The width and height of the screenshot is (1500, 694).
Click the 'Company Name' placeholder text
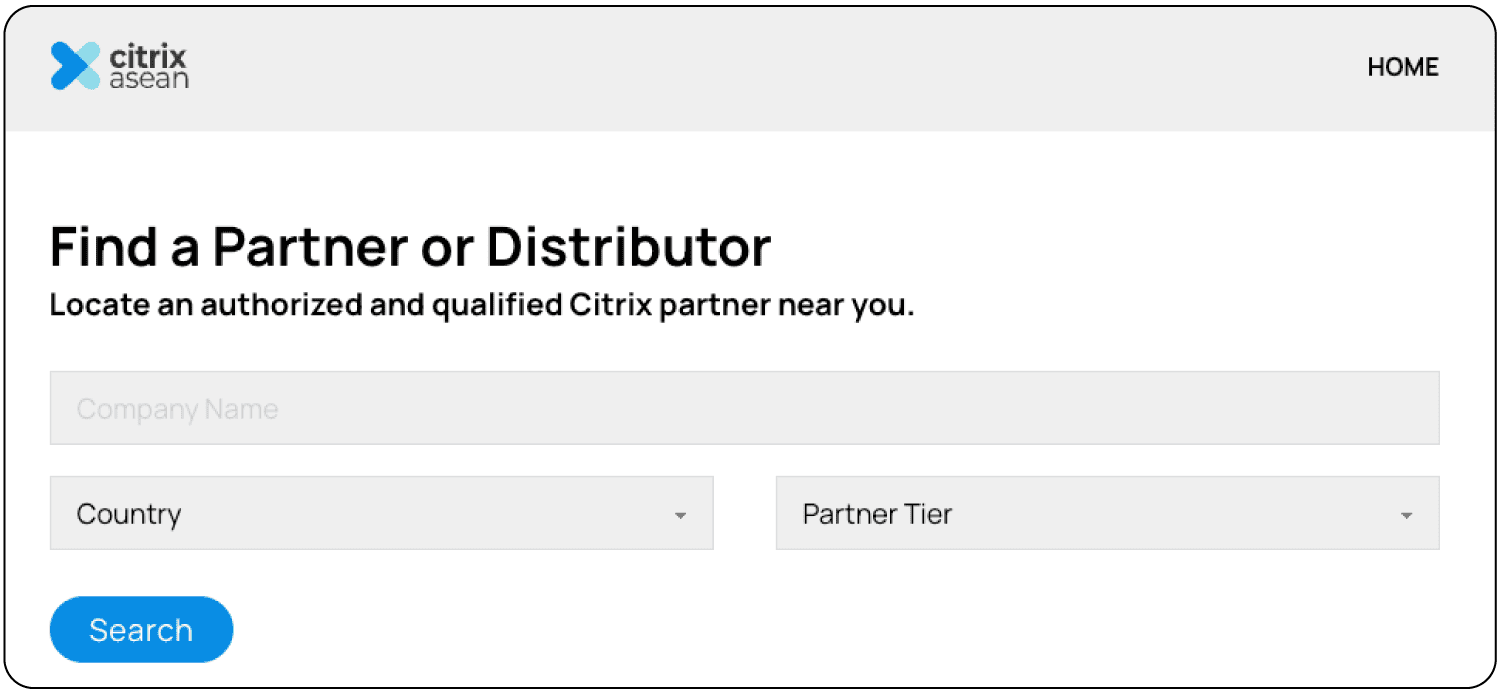177,409
